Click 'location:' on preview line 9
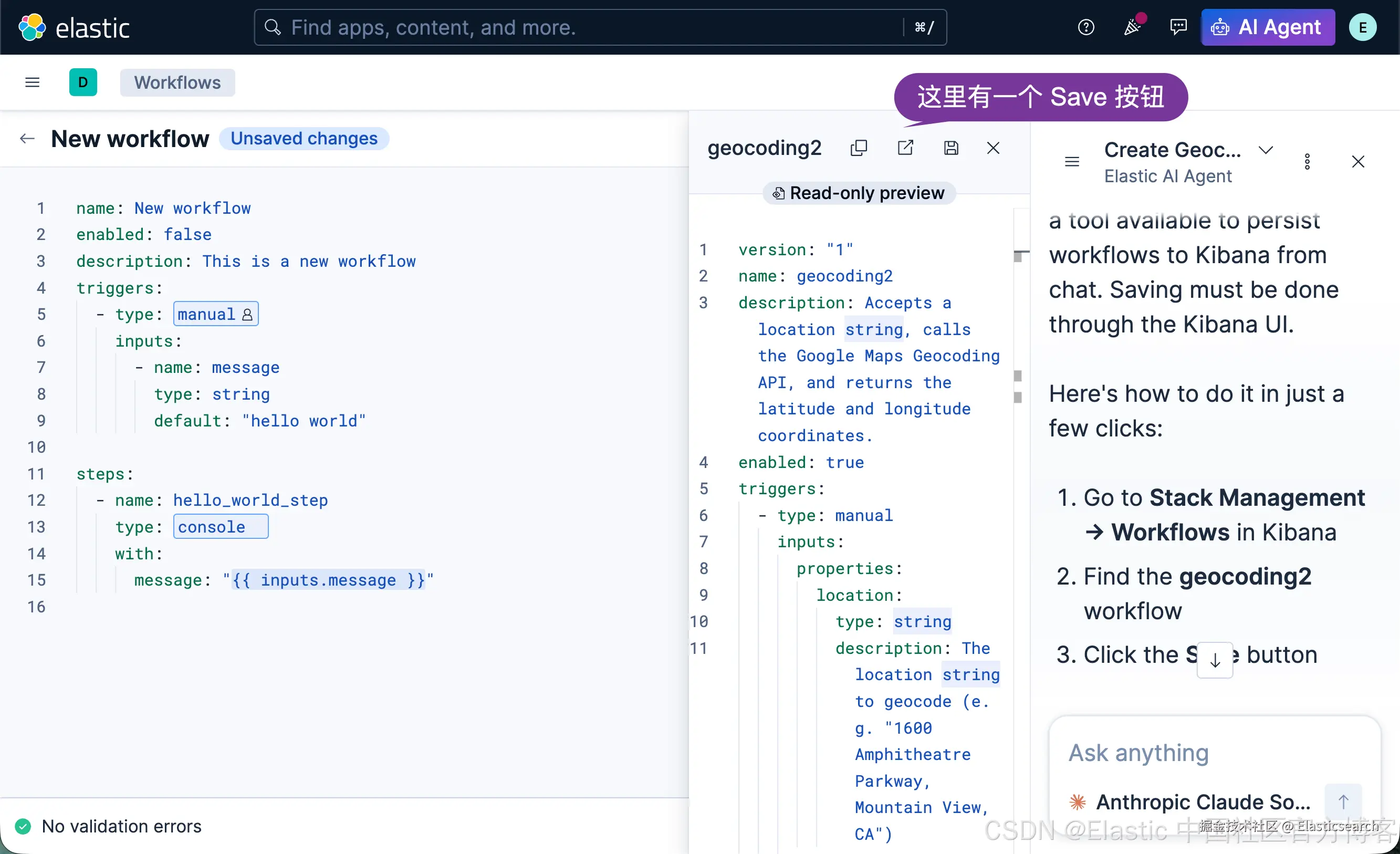Image resolution: width=1400 pixels, height=854 pixels. click(x=859, y=595)
